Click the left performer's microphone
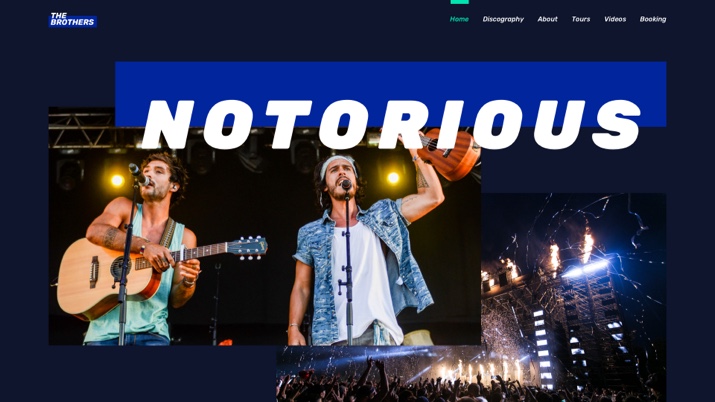 click(139, 175)
